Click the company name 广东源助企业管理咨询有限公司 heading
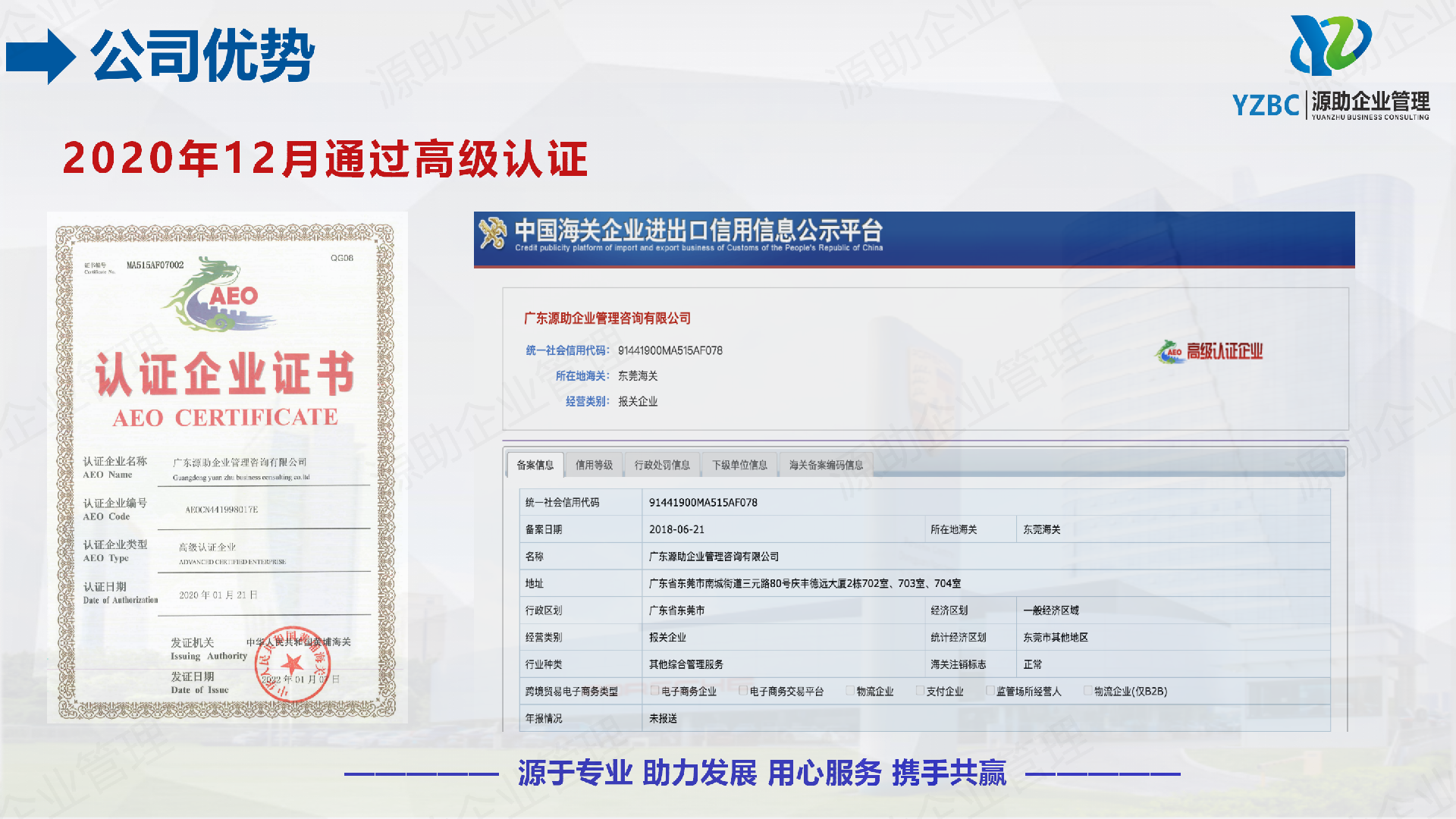Viewport: 1456px width, 819px height. pyautogui.click(x=607, y=318)
